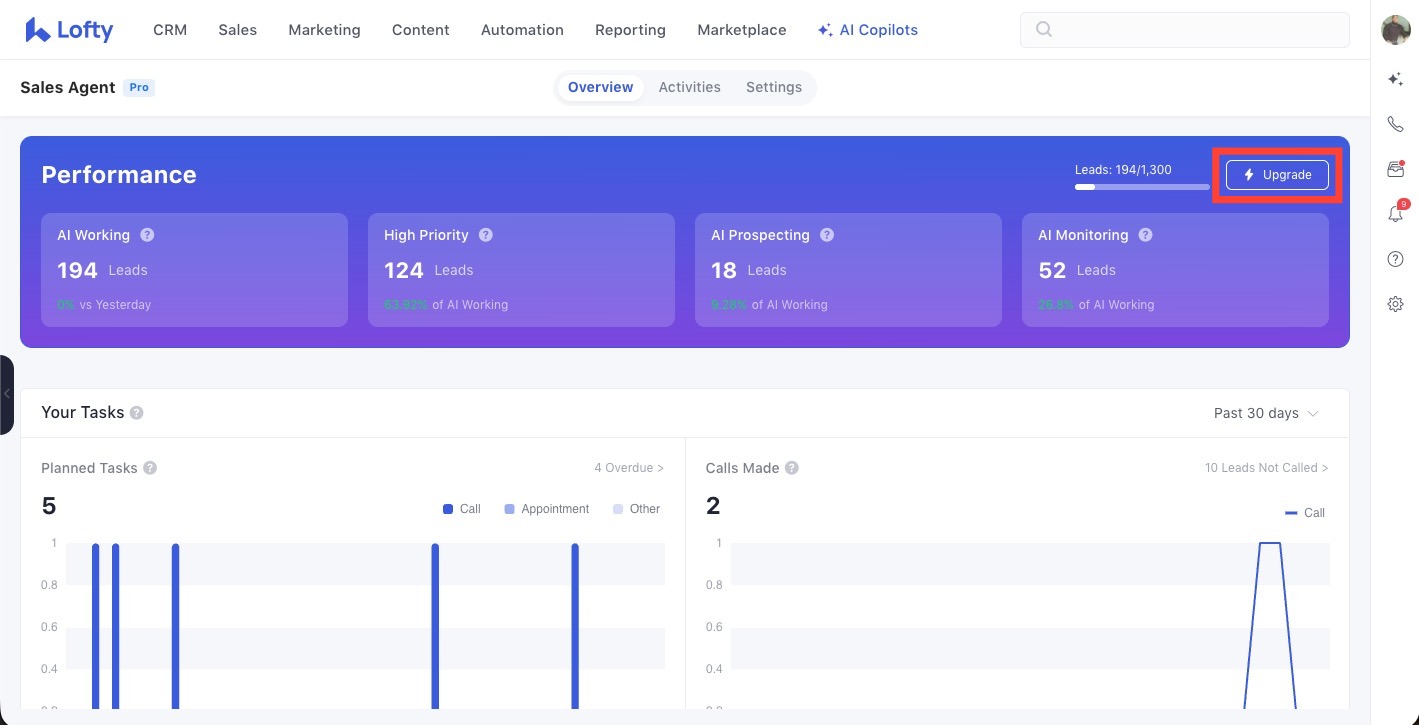The width and height of the screenshot is (1419, 725).
Task: Switch to the Overview tab
Action: (600, 87)
